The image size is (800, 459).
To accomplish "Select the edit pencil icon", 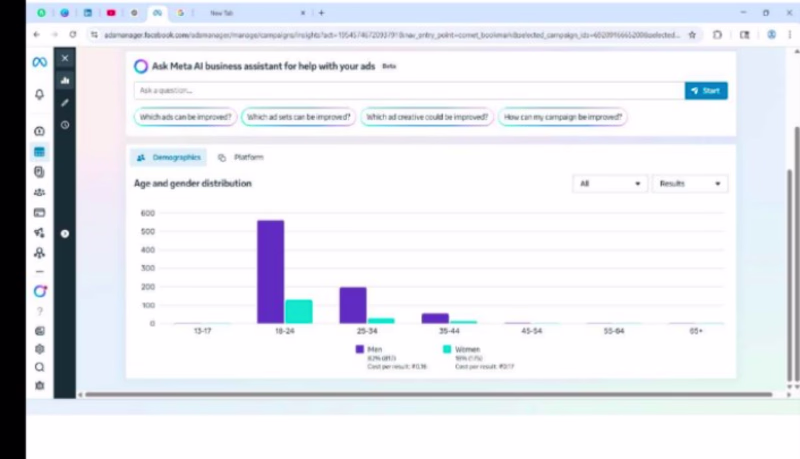I will 65,103.
